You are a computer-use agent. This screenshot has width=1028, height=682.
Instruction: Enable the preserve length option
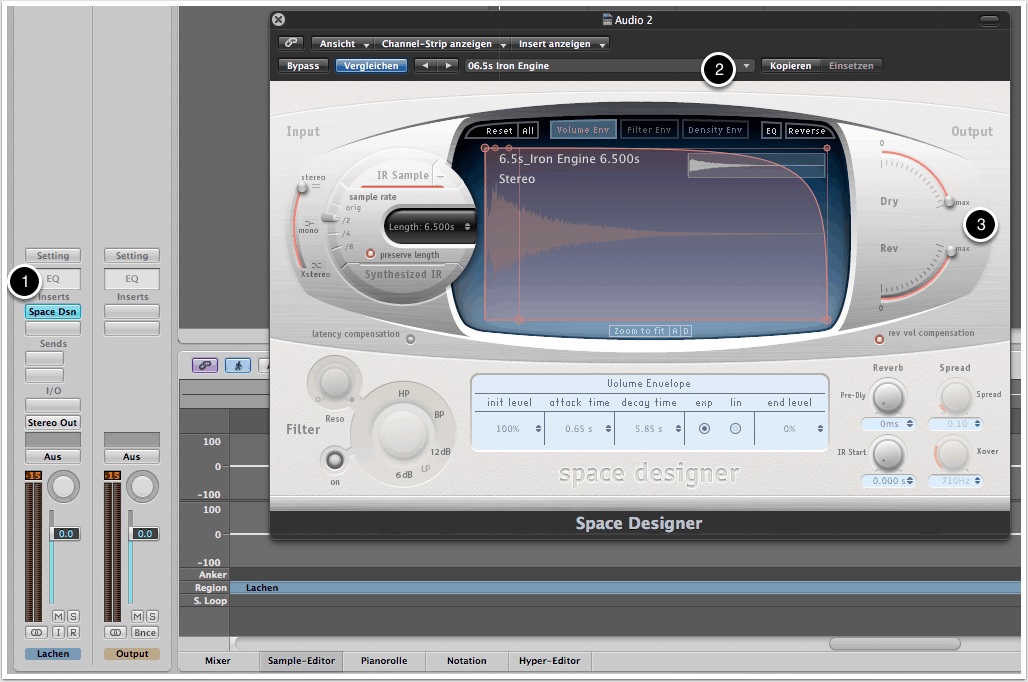(x=371, y=255)
